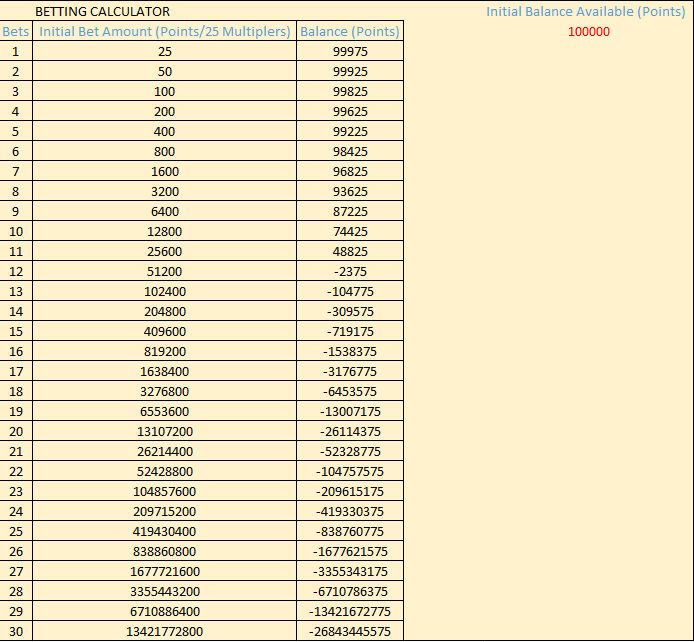
Task: Select the Initial Bet Amount column header
Action: [x=165, y=31]
